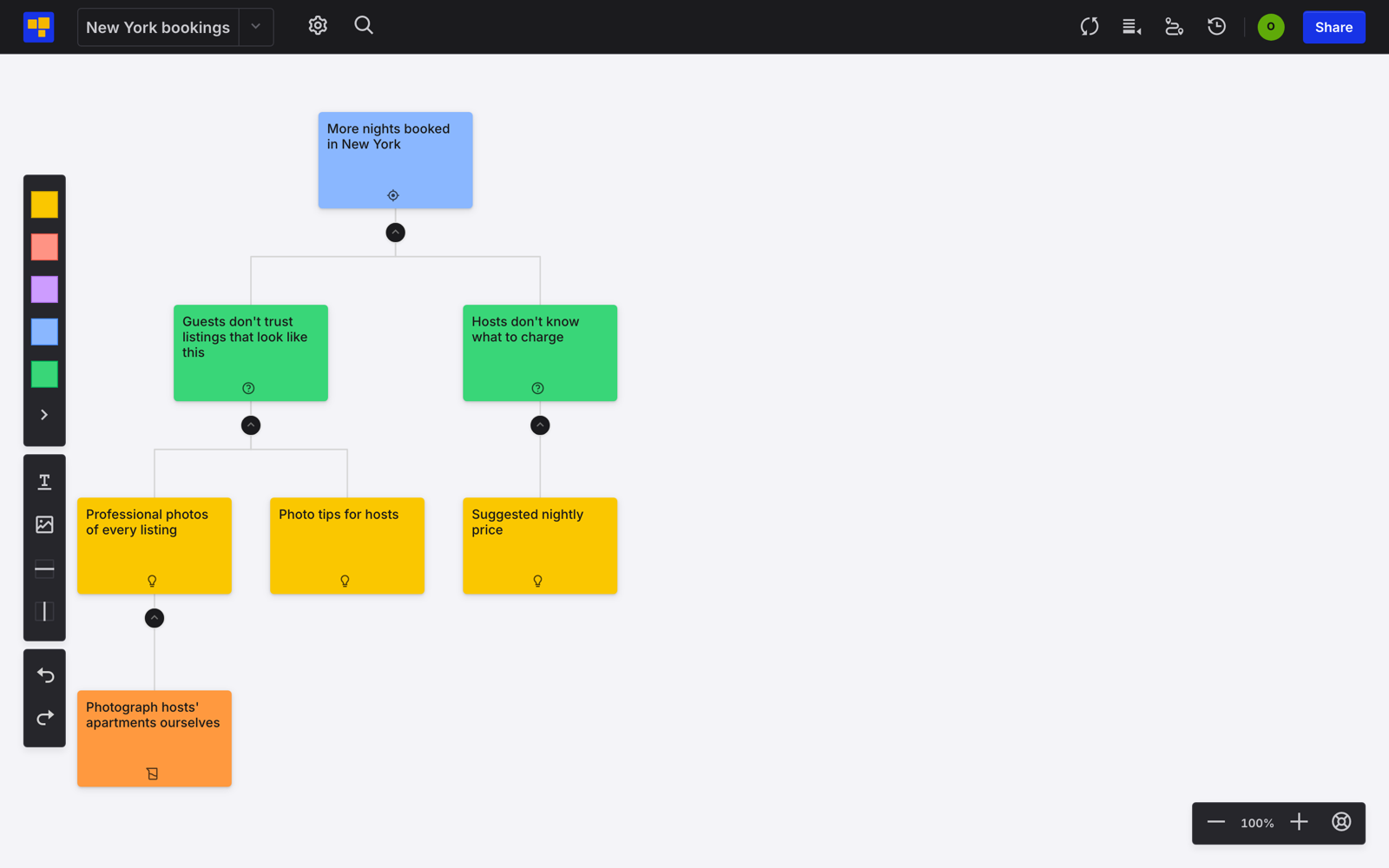Collapse children under More nights booked card
This screenshot has width=1389, height=868.
(395, 233)
